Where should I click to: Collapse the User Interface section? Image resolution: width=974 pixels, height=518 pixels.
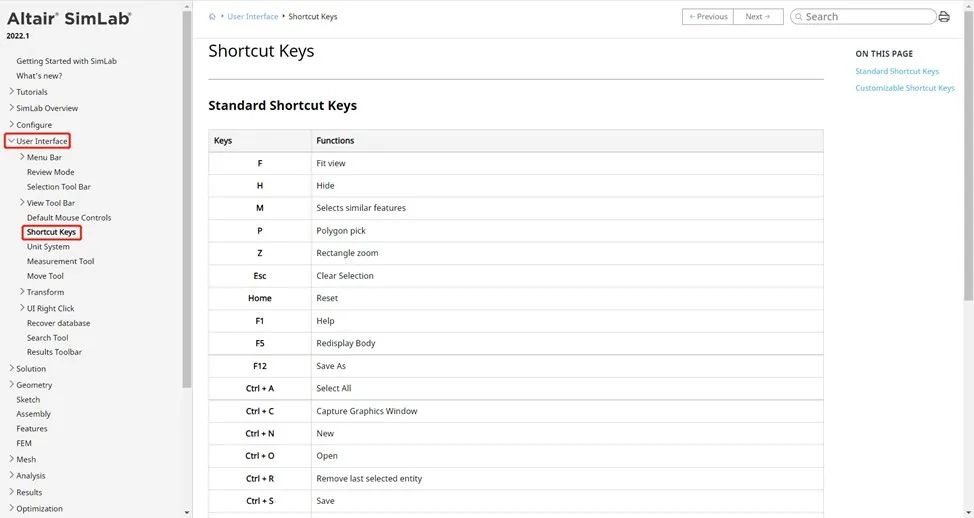click(11, 141)
